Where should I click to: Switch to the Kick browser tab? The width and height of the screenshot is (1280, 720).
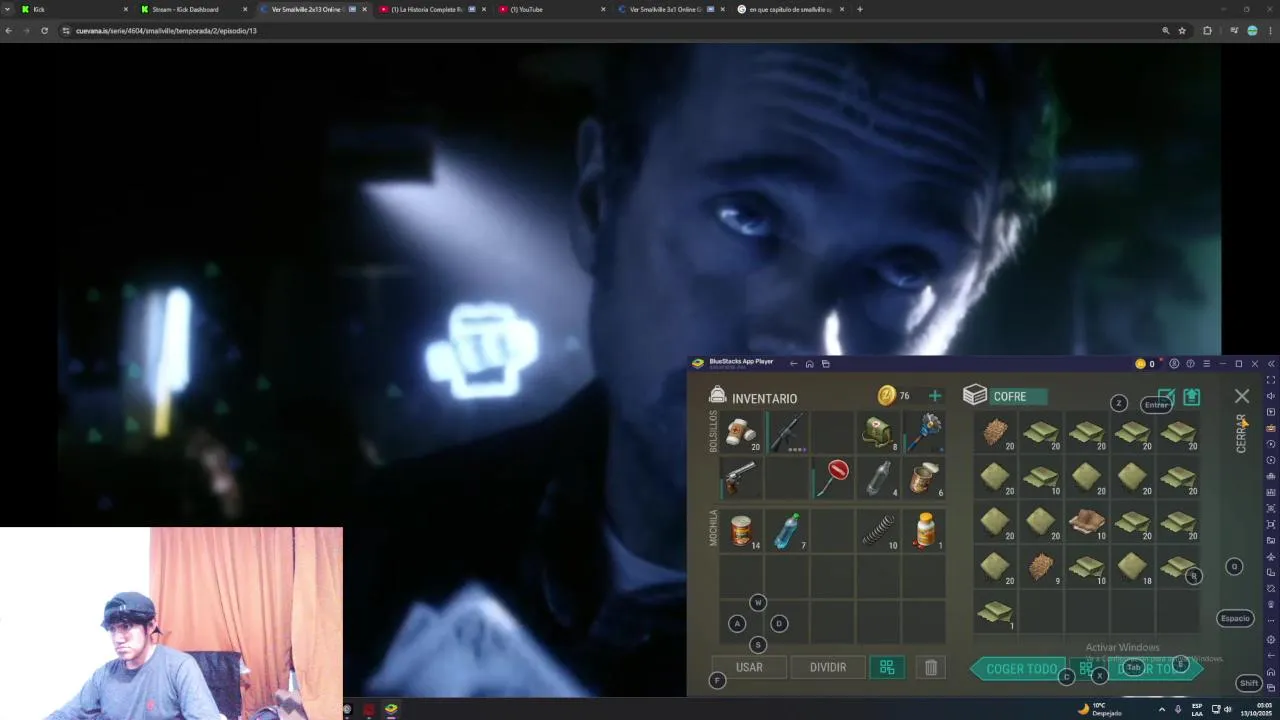point(75,9)
